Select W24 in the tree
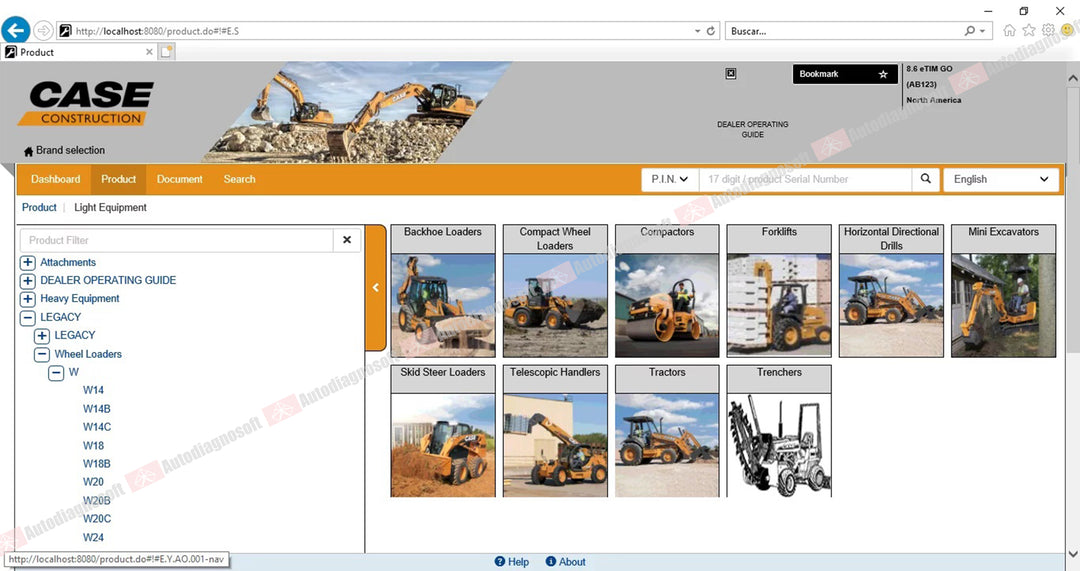Viewport: 1080px width, 571px height. pyautogui.click(x=93, y=537)
